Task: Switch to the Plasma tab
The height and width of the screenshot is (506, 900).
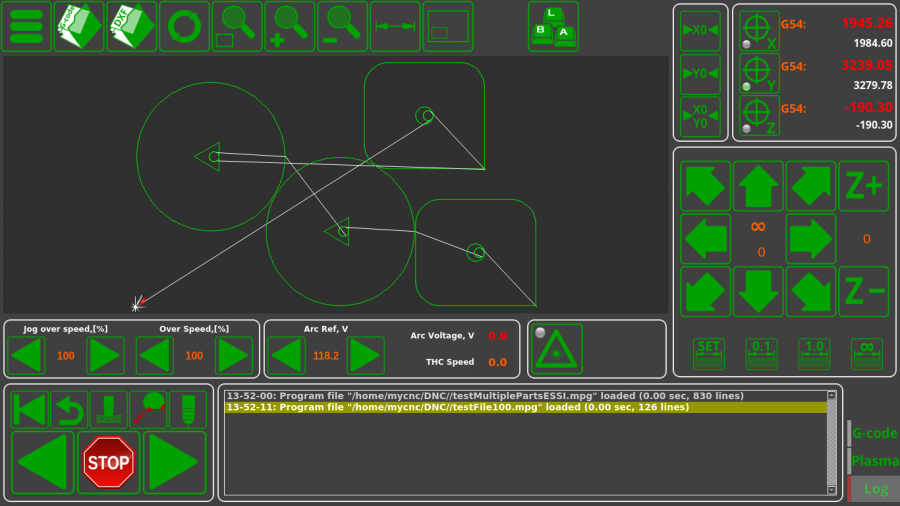Action: pos(874,461)
